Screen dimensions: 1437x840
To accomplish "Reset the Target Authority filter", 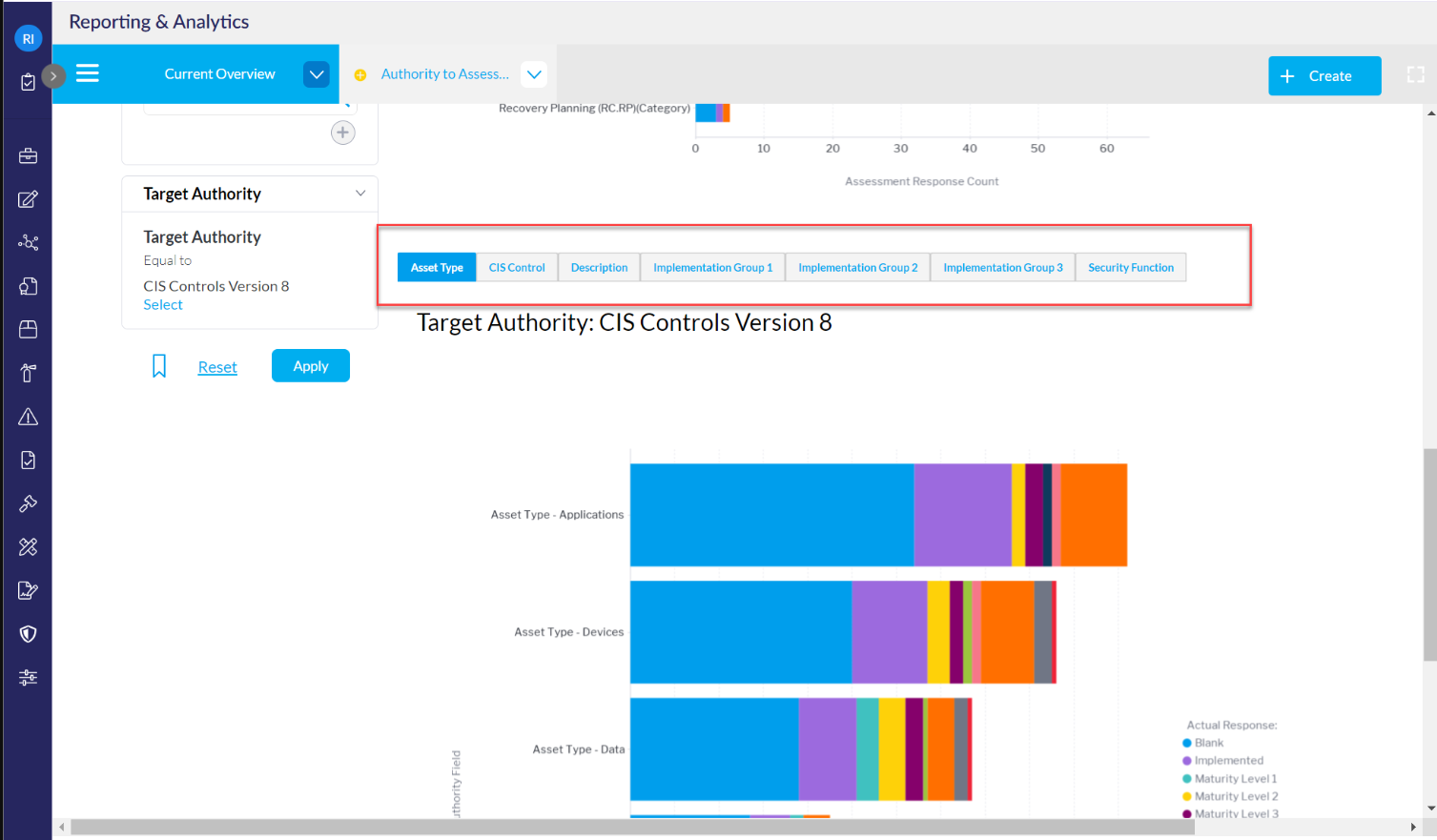I will pos(217,366).
